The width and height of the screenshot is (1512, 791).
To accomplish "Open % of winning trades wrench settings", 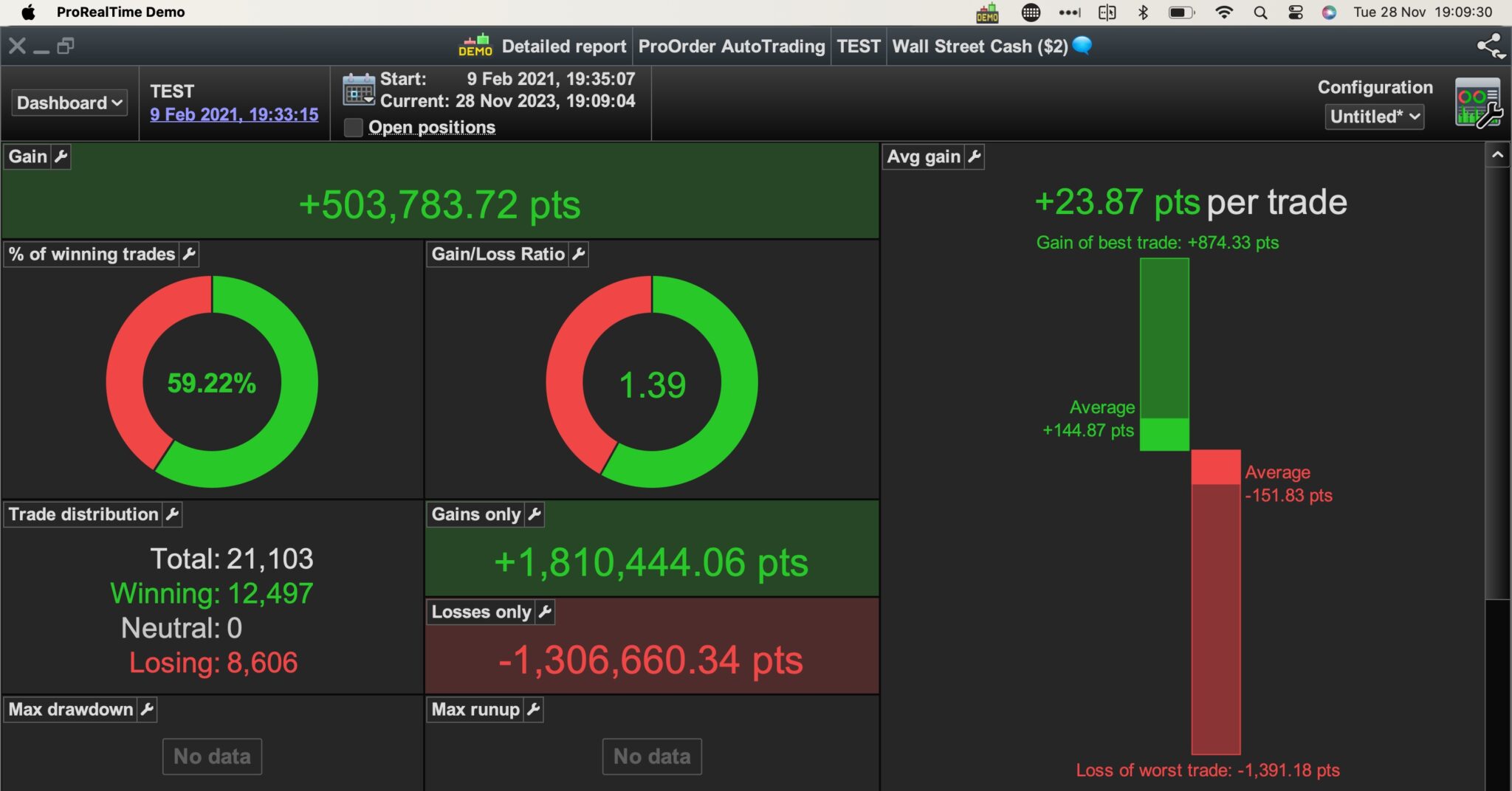I will click(x=189, y=255).
